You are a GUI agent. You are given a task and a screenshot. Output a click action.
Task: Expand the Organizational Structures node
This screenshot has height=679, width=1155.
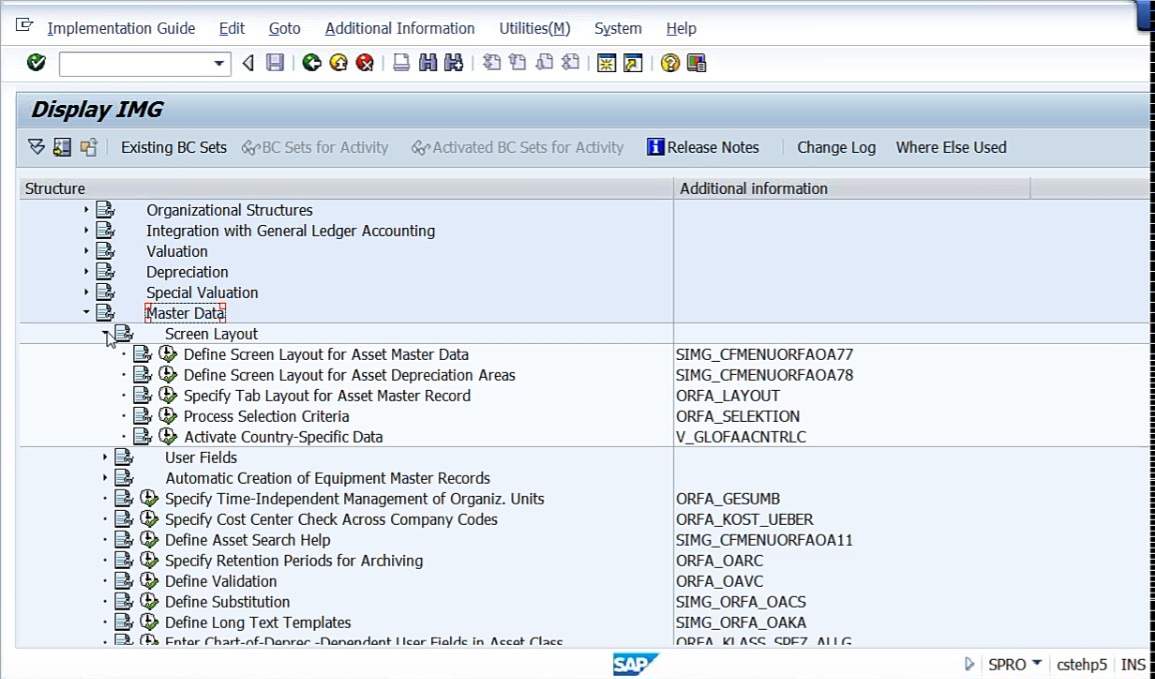(x=85, y=210)
